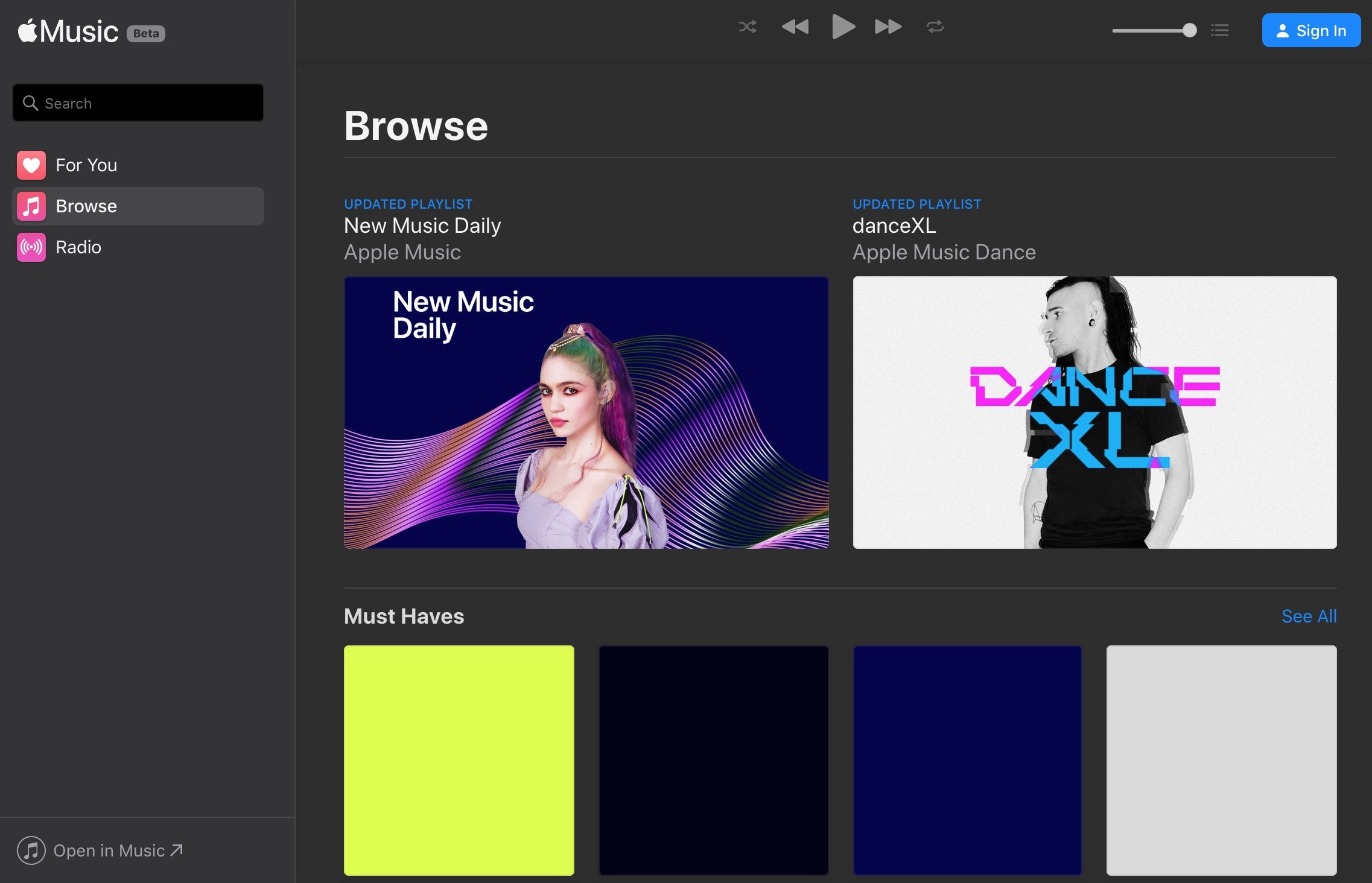Click See All for Must Haves
This screenshot has width=1372, height=883.
[x=1309, y=616]
